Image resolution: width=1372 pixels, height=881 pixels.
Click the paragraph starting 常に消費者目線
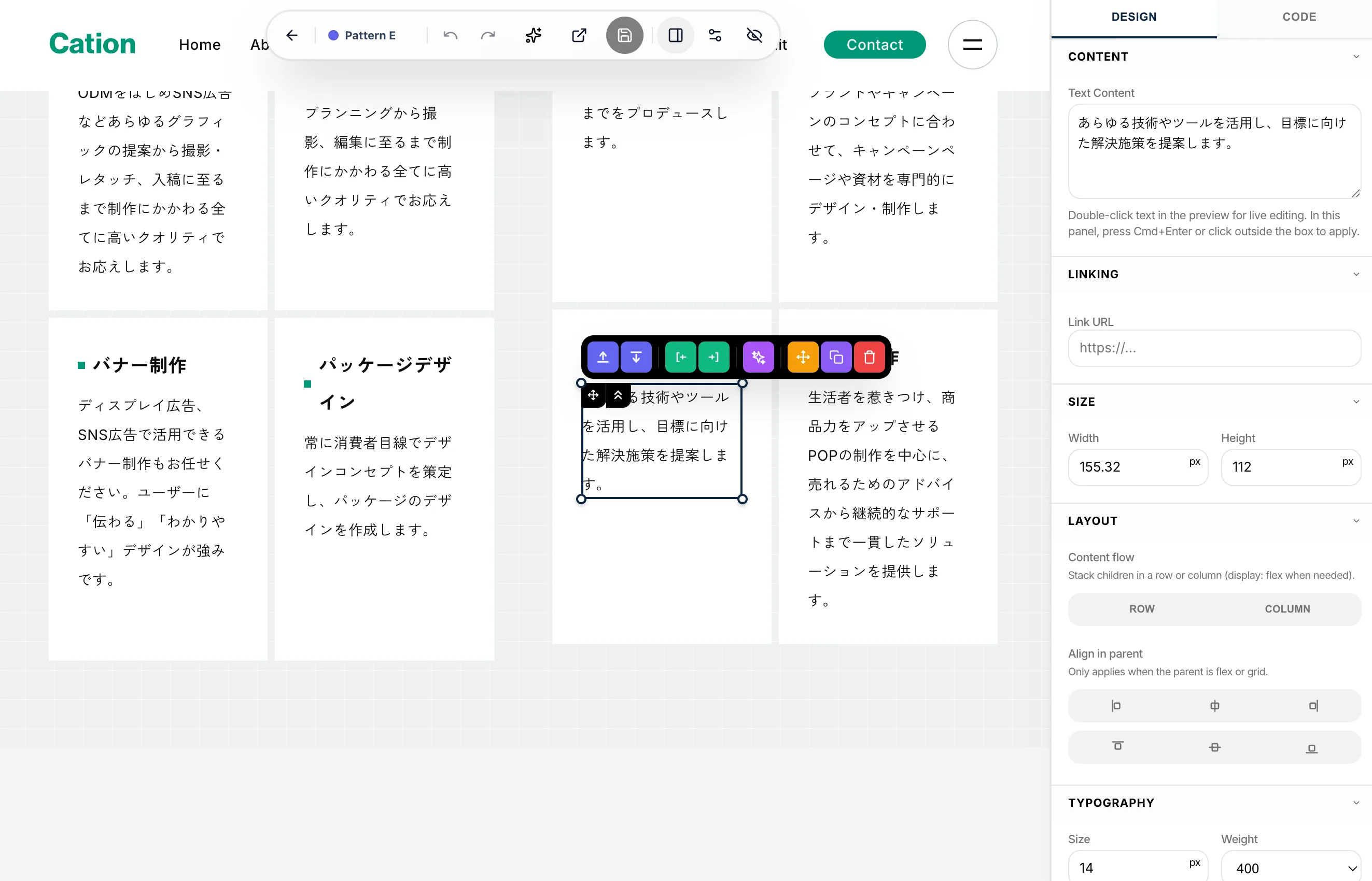pos(379,486)
